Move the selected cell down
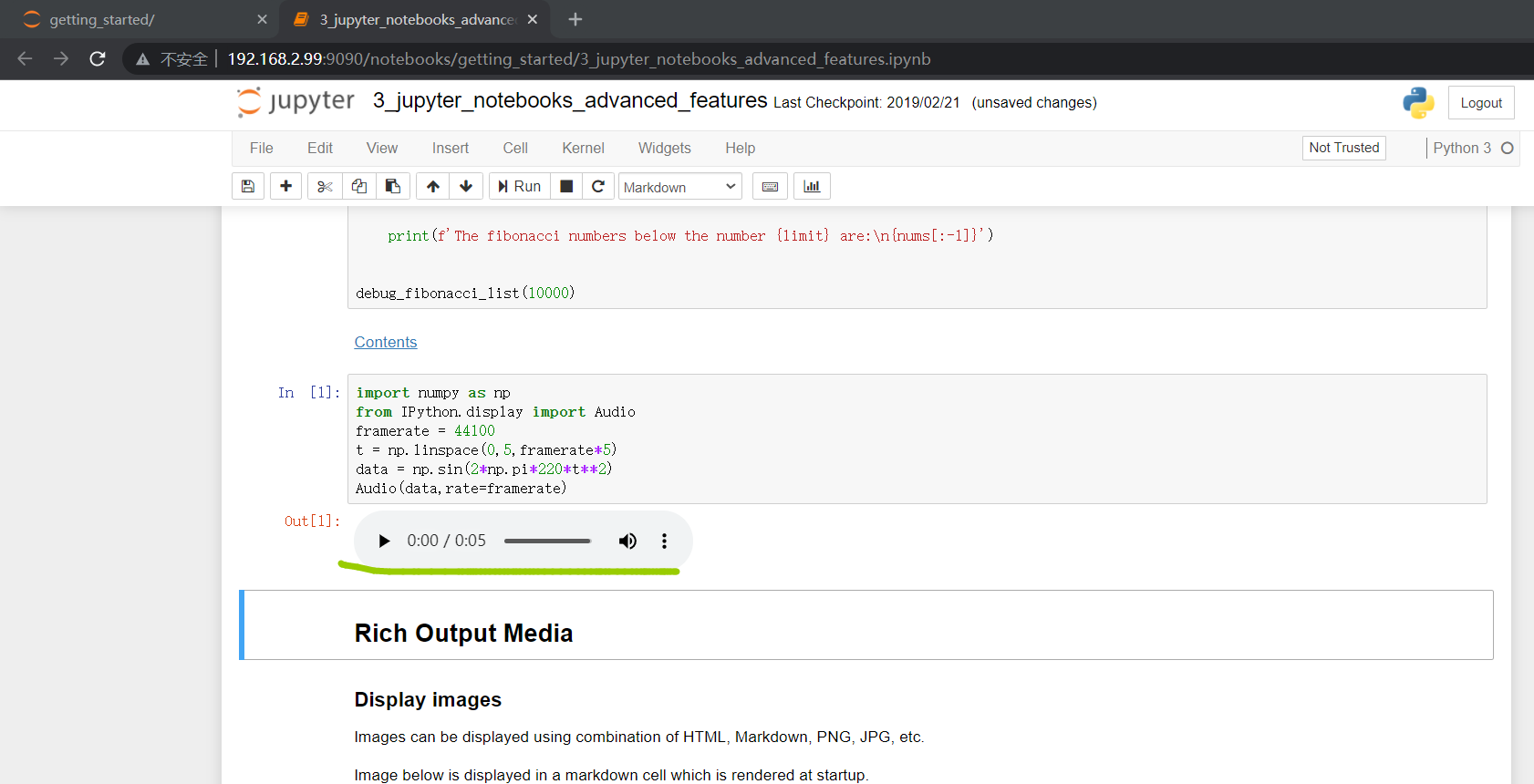This screenshot has height=784, width=1534. pos(466,186)
